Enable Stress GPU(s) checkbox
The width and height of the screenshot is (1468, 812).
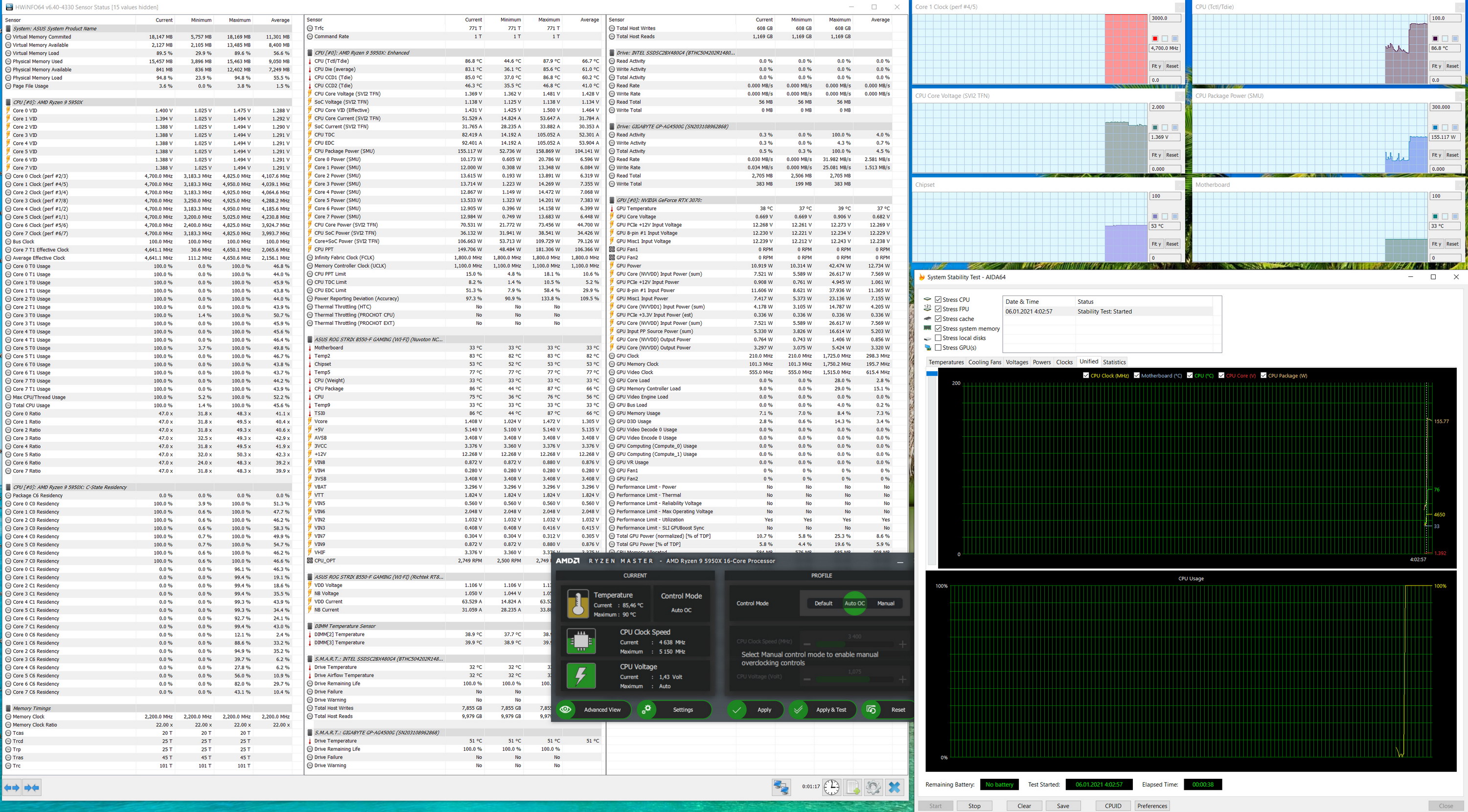938,348
